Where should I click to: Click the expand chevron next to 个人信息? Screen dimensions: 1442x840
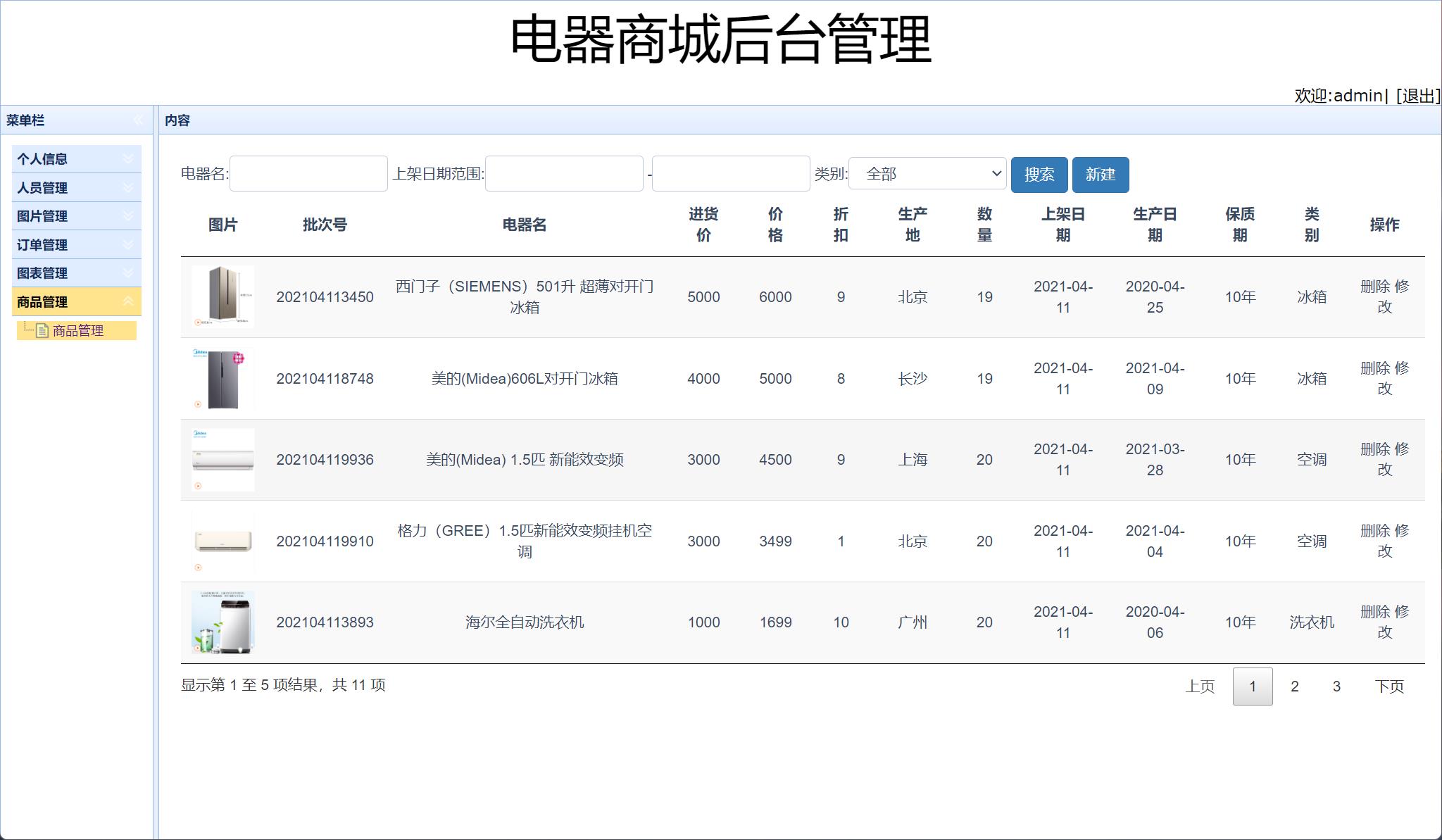tap(128, 159)
